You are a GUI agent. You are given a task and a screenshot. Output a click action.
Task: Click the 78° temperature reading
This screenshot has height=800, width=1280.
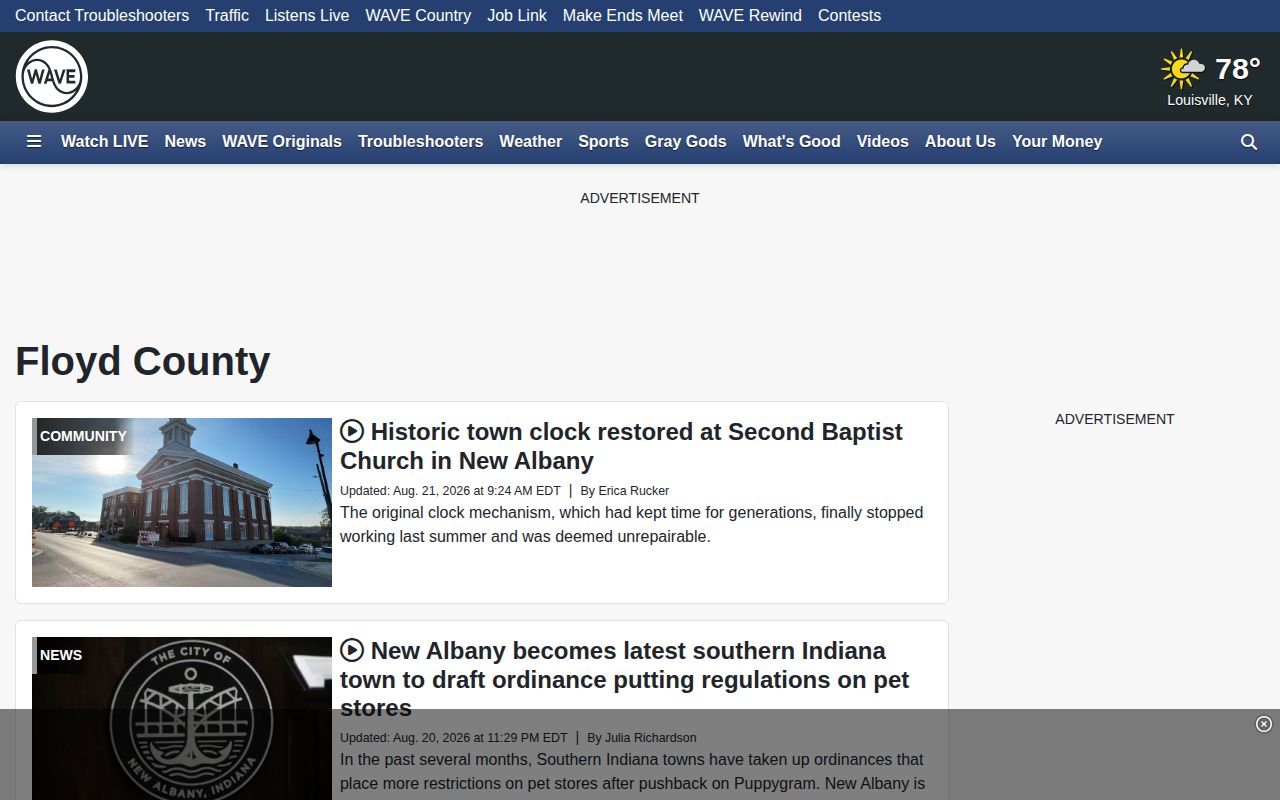coord(1237,69)
